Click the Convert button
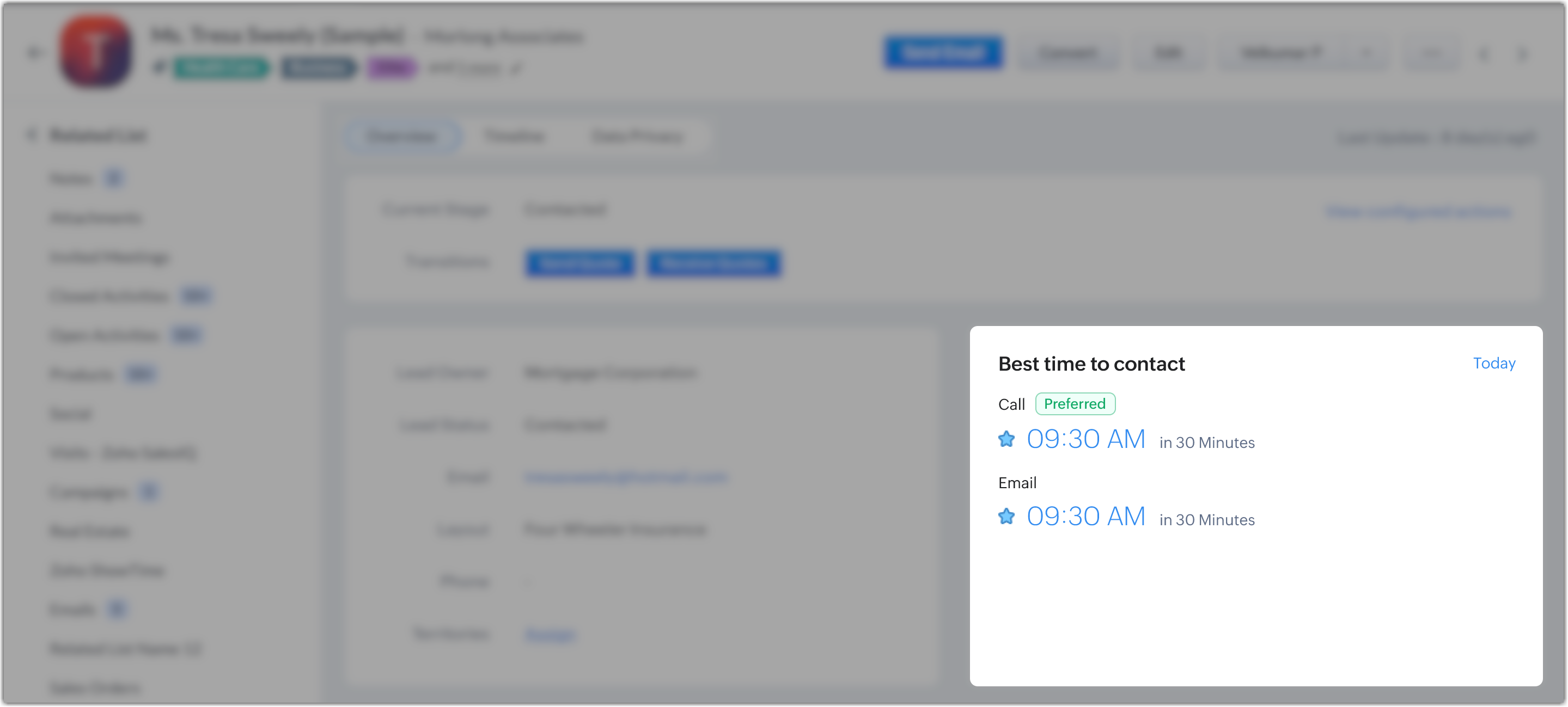Screen dimensions: 1568x707 coord(1068,53)
